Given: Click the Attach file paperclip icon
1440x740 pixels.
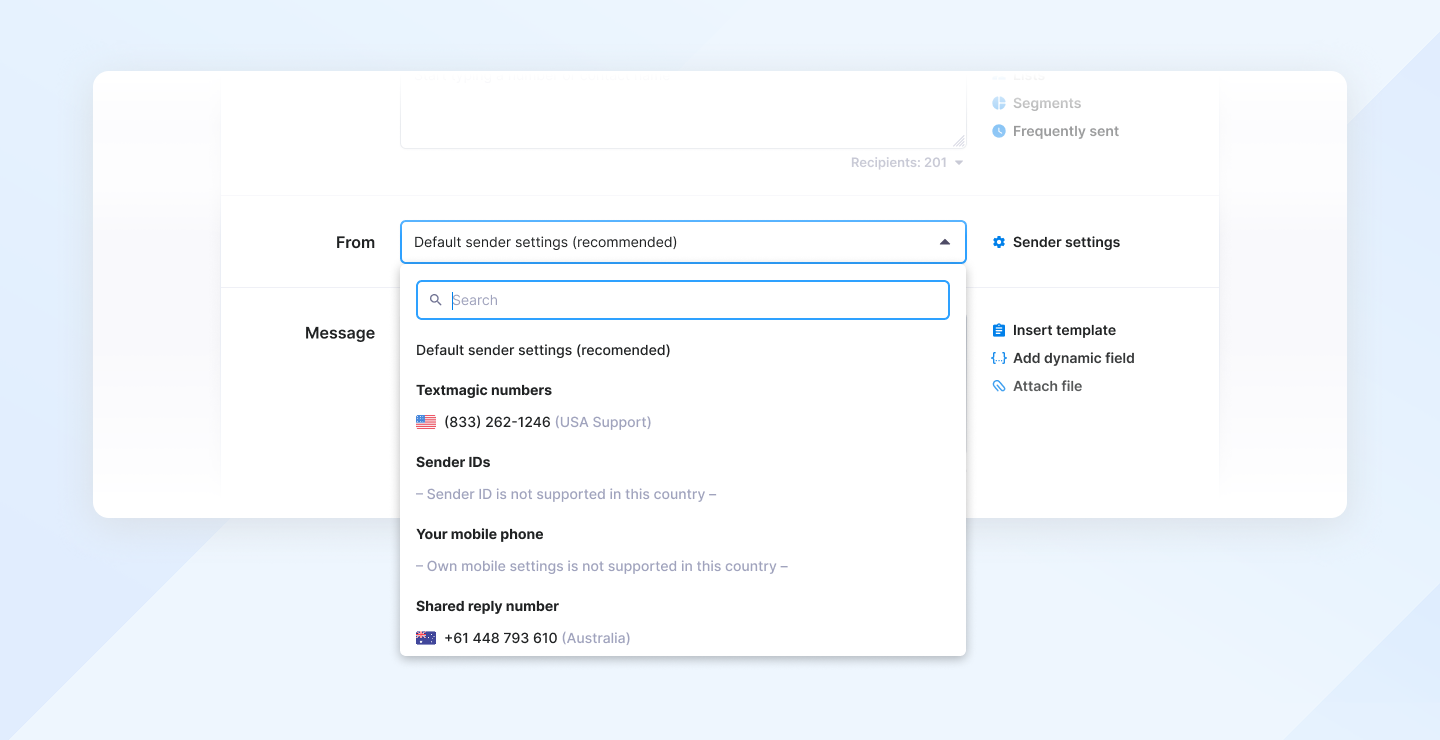Looking at the screenshot, I should pos(998,386).
